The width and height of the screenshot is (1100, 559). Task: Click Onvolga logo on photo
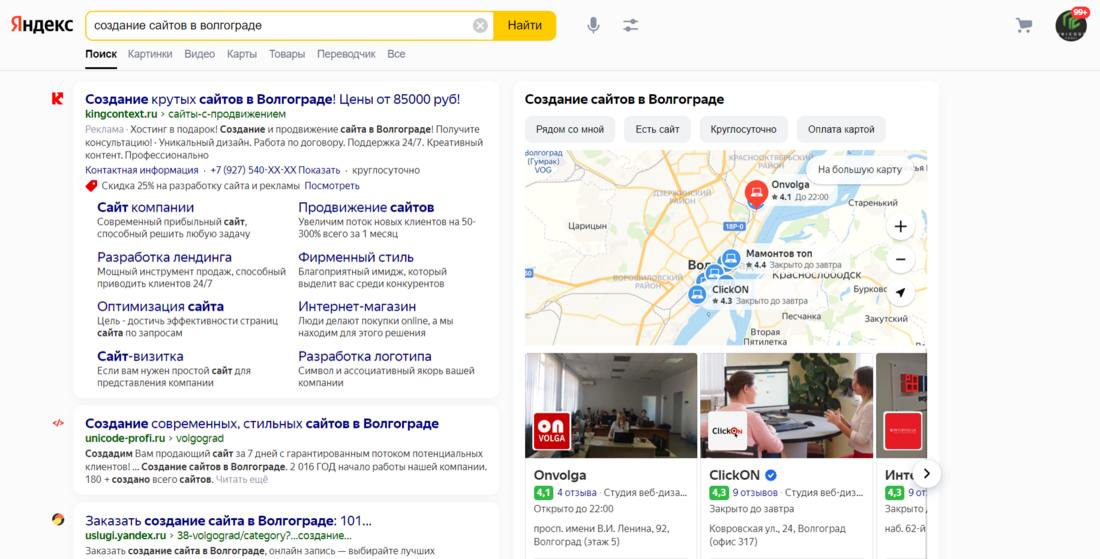click(x=552, y=431)
